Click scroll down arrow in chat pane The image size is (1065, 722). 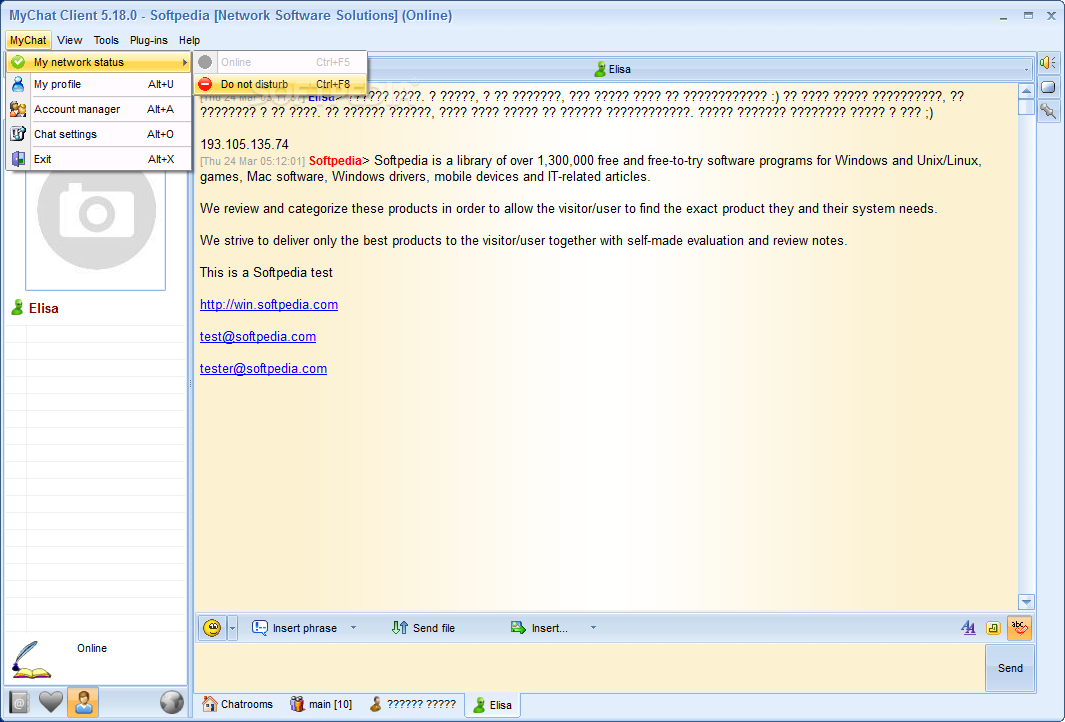click(x=1026, y=602)
